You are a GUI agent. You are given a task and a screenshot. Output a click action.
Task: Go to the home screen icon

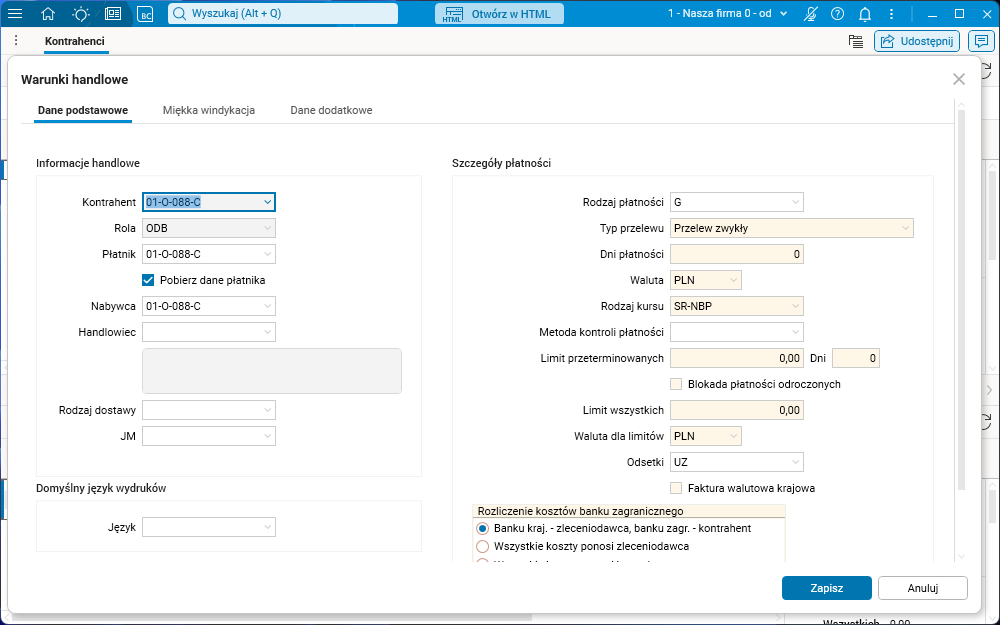(x=48, y=14)
